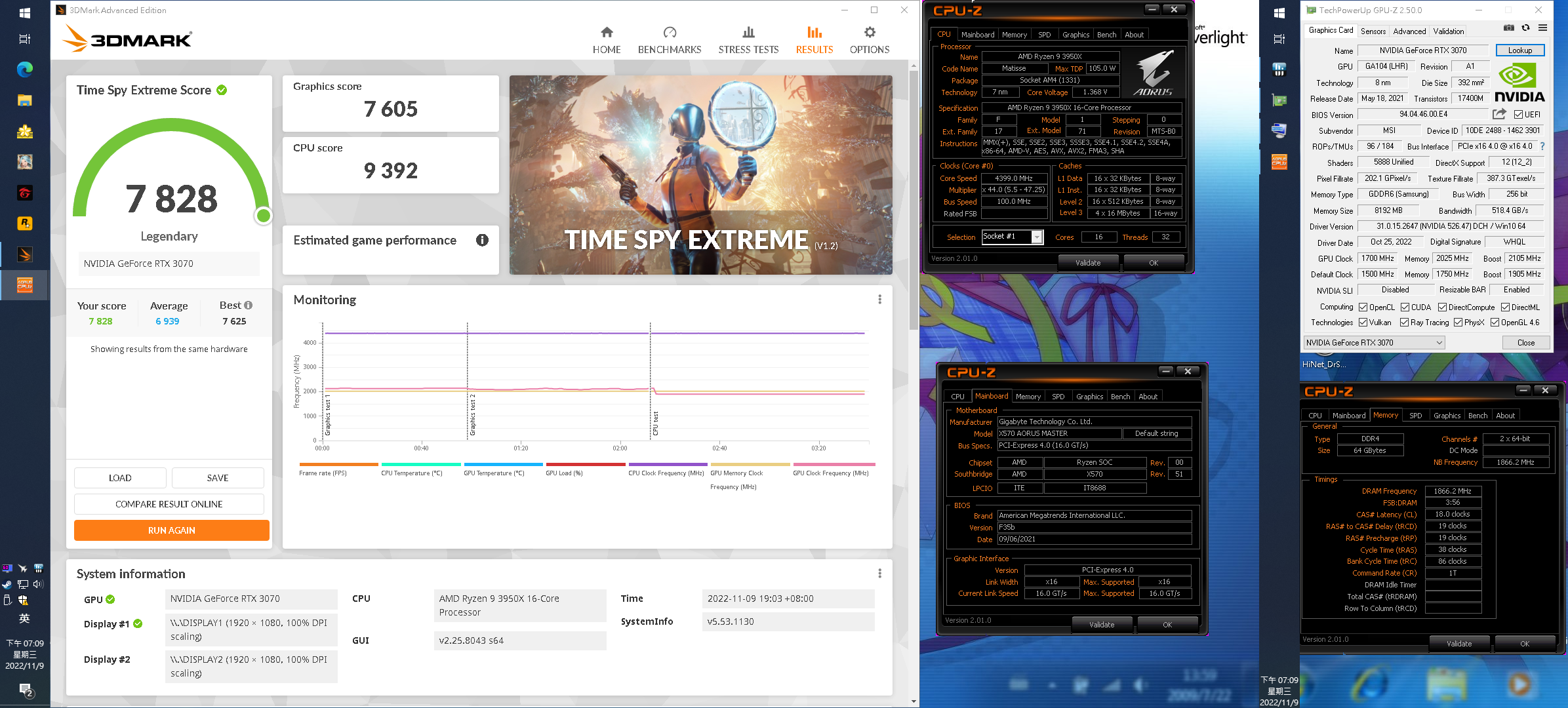This screenshot has width=1568, height=708.
Task: Open Microsoft Edge from the left taskbar
Action: (25, 69)
